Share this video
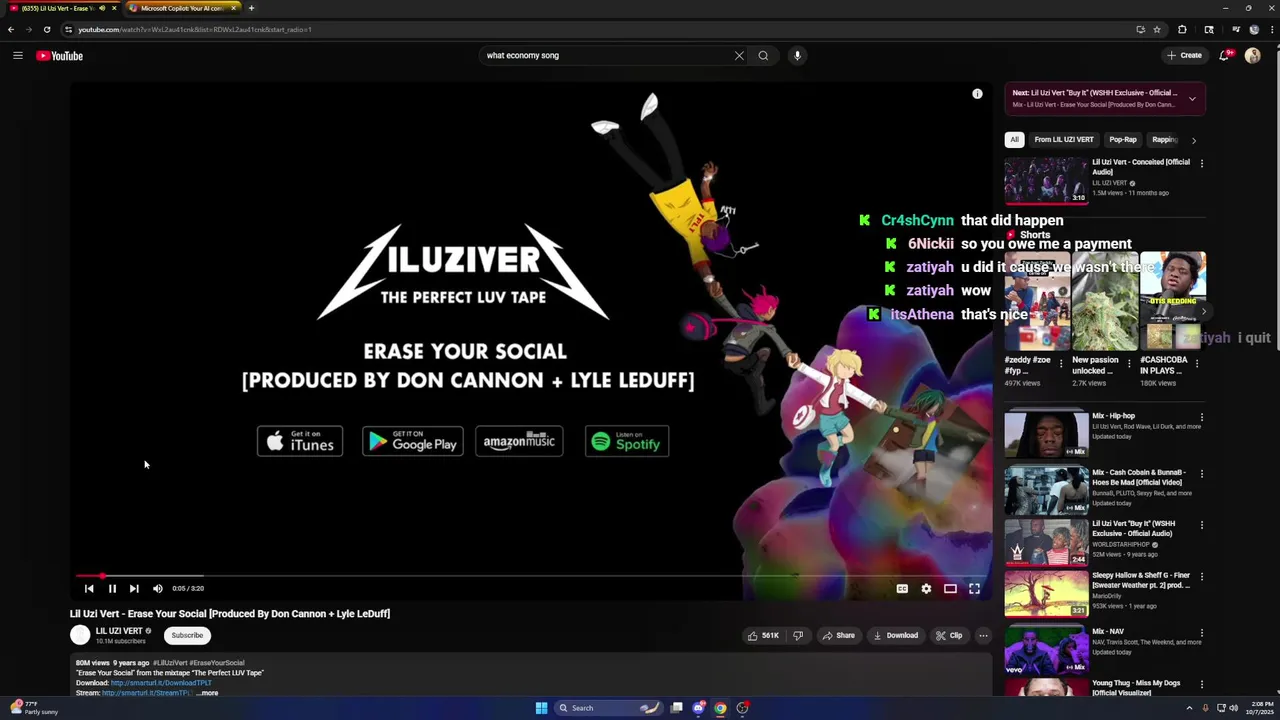The width and height of the screenshot is (1280, 720). point(838,635)
